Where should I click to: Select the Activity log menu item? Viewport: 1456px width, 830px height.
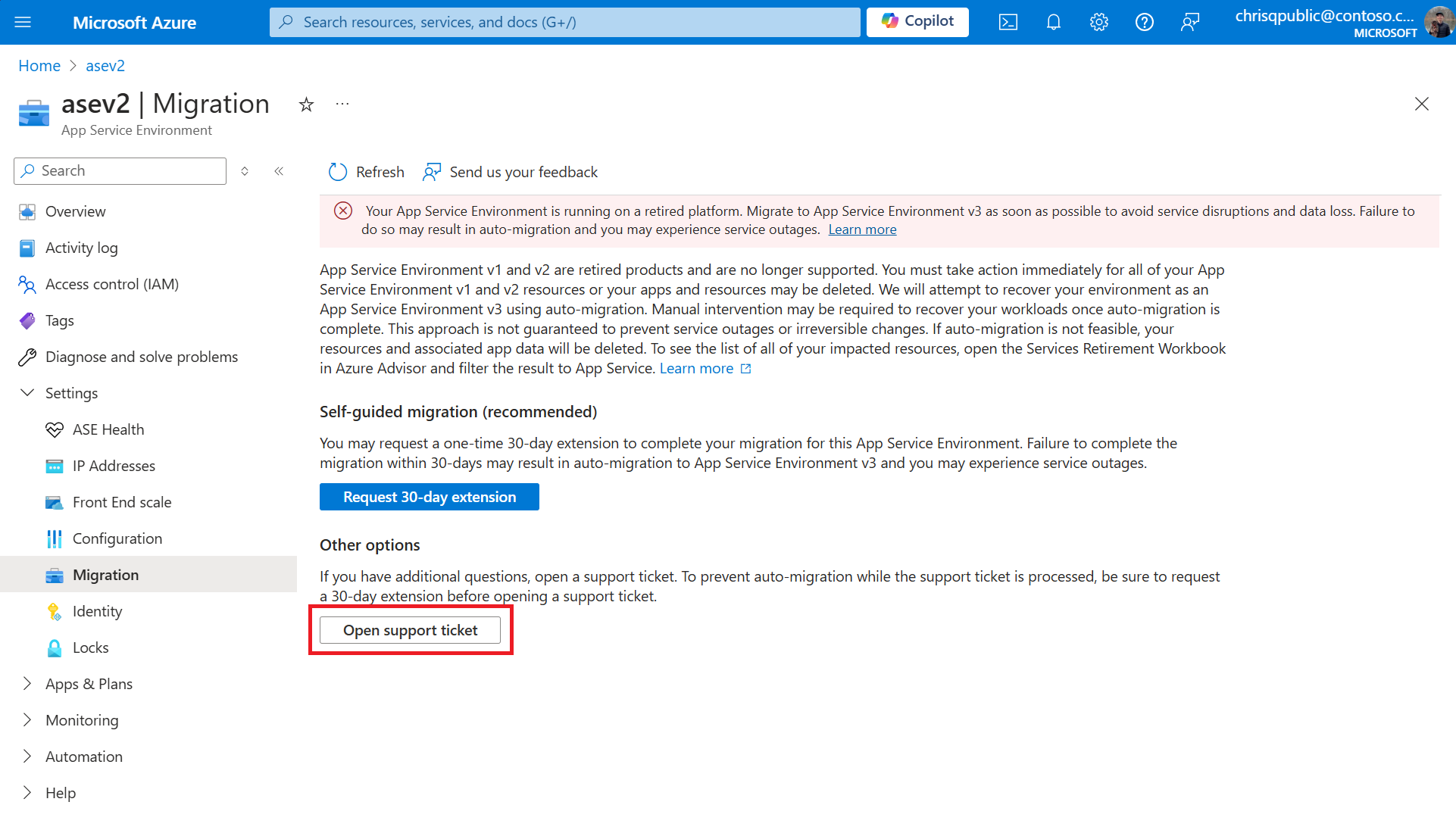(82, 247)
